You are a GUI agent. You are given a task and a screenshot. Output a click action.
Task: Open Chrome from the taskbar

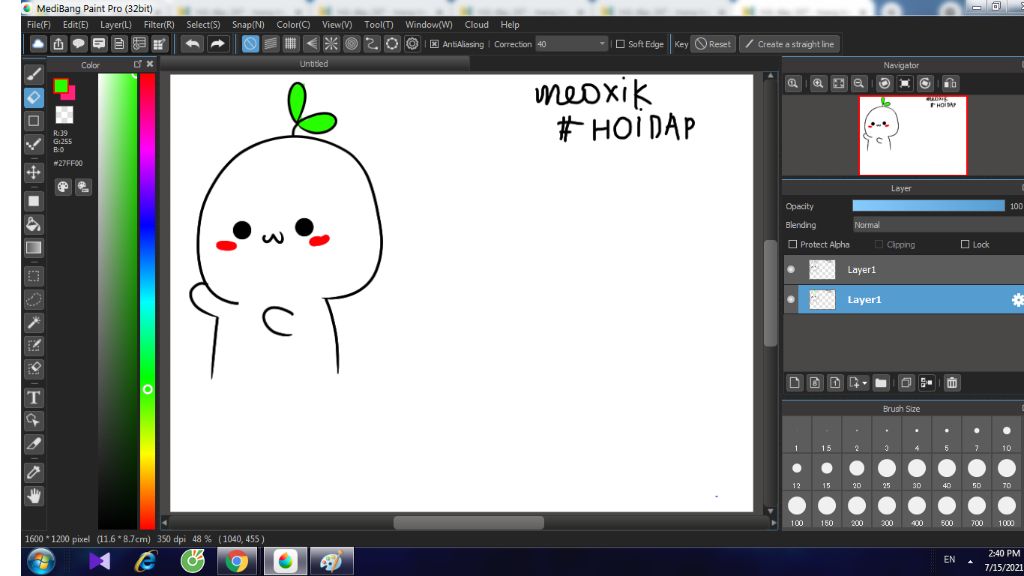click(236, 561)
